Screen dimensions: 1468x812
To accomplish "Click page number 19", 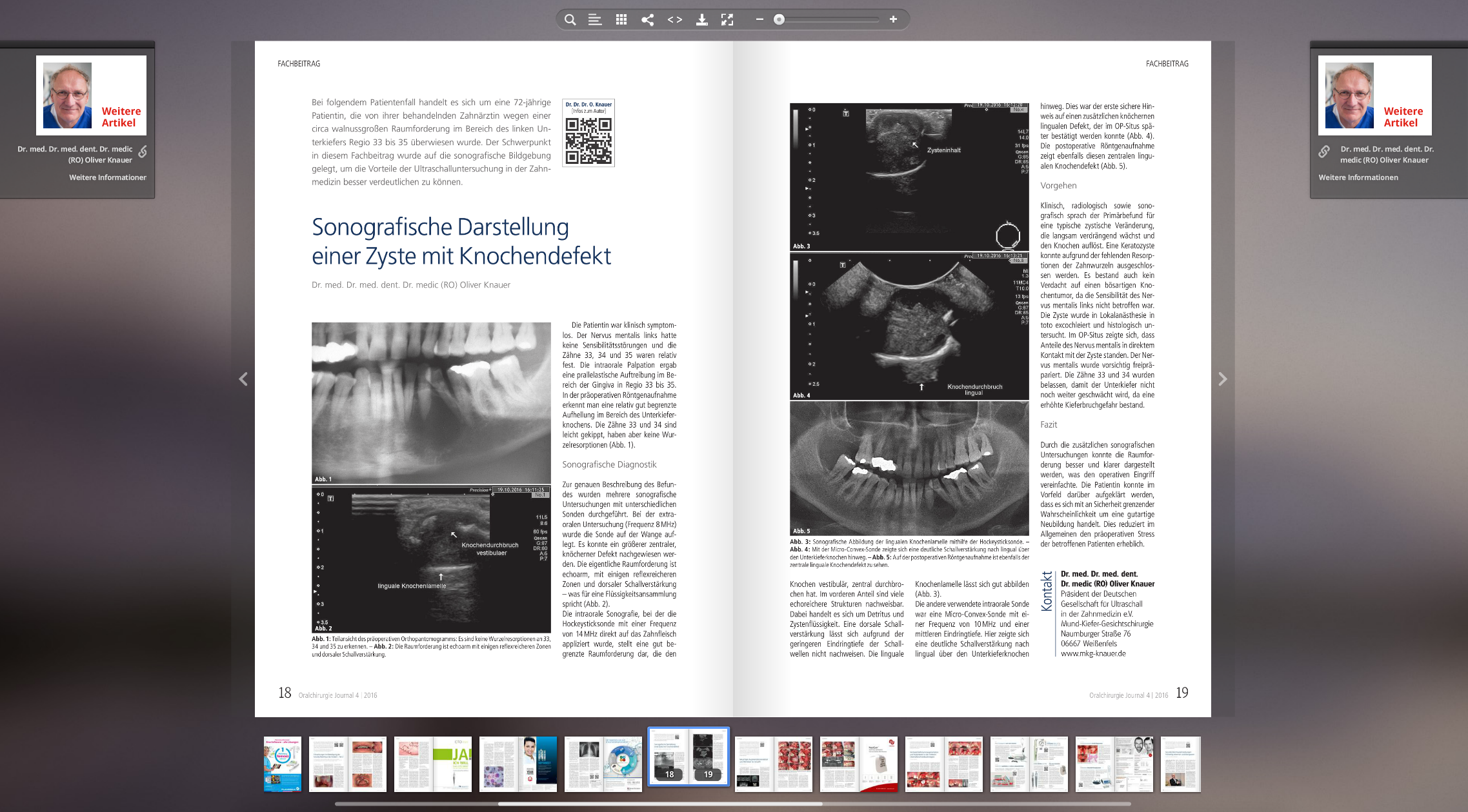I will pyautogui.click(x=1182, y=693).
